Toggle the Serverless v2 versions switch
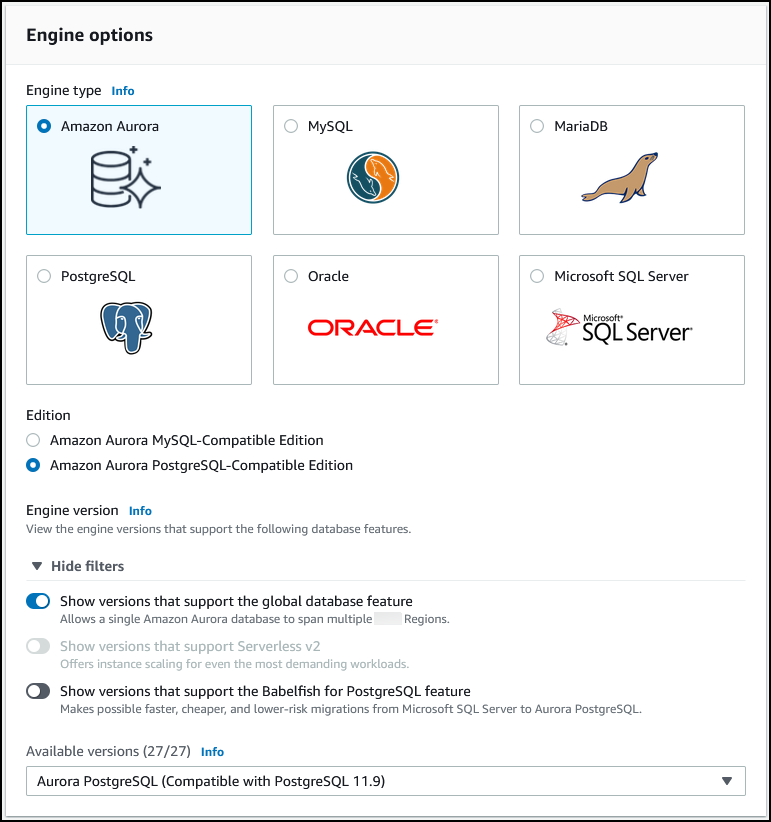Viewport: 771px width, 822px height. click(38, 646)
